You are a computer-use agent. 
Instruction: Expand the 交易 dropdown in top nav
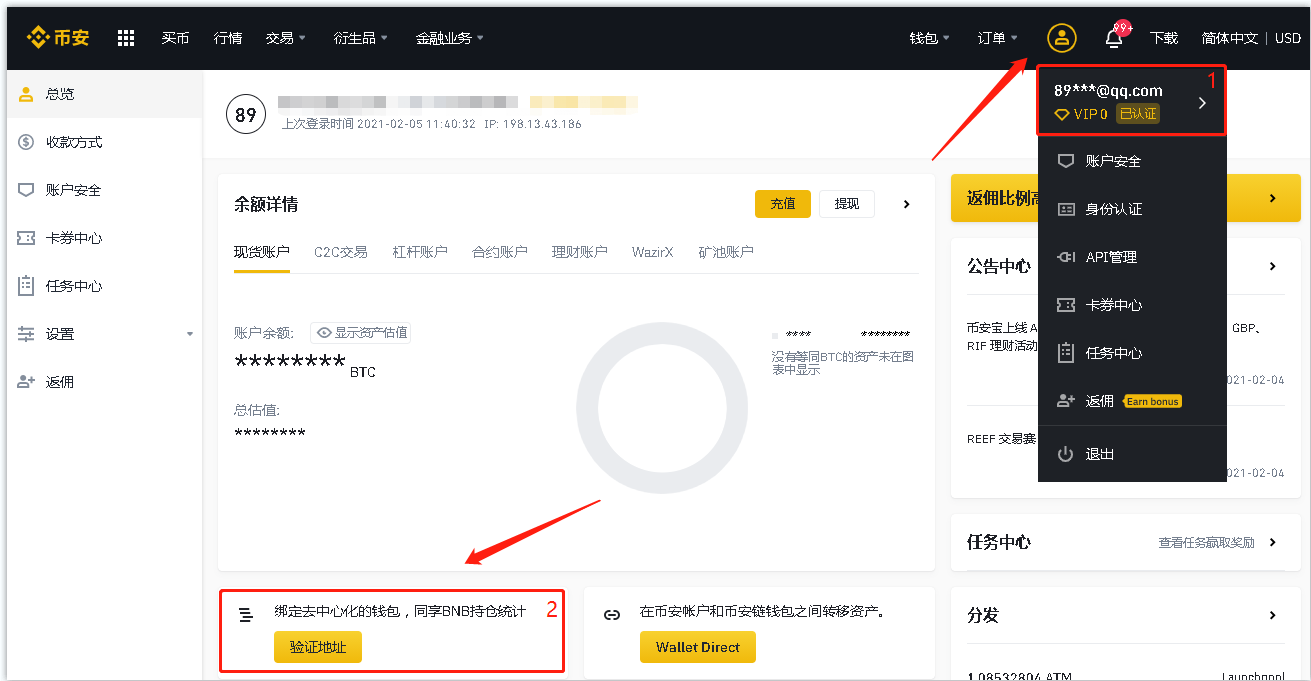click(286, 38)
